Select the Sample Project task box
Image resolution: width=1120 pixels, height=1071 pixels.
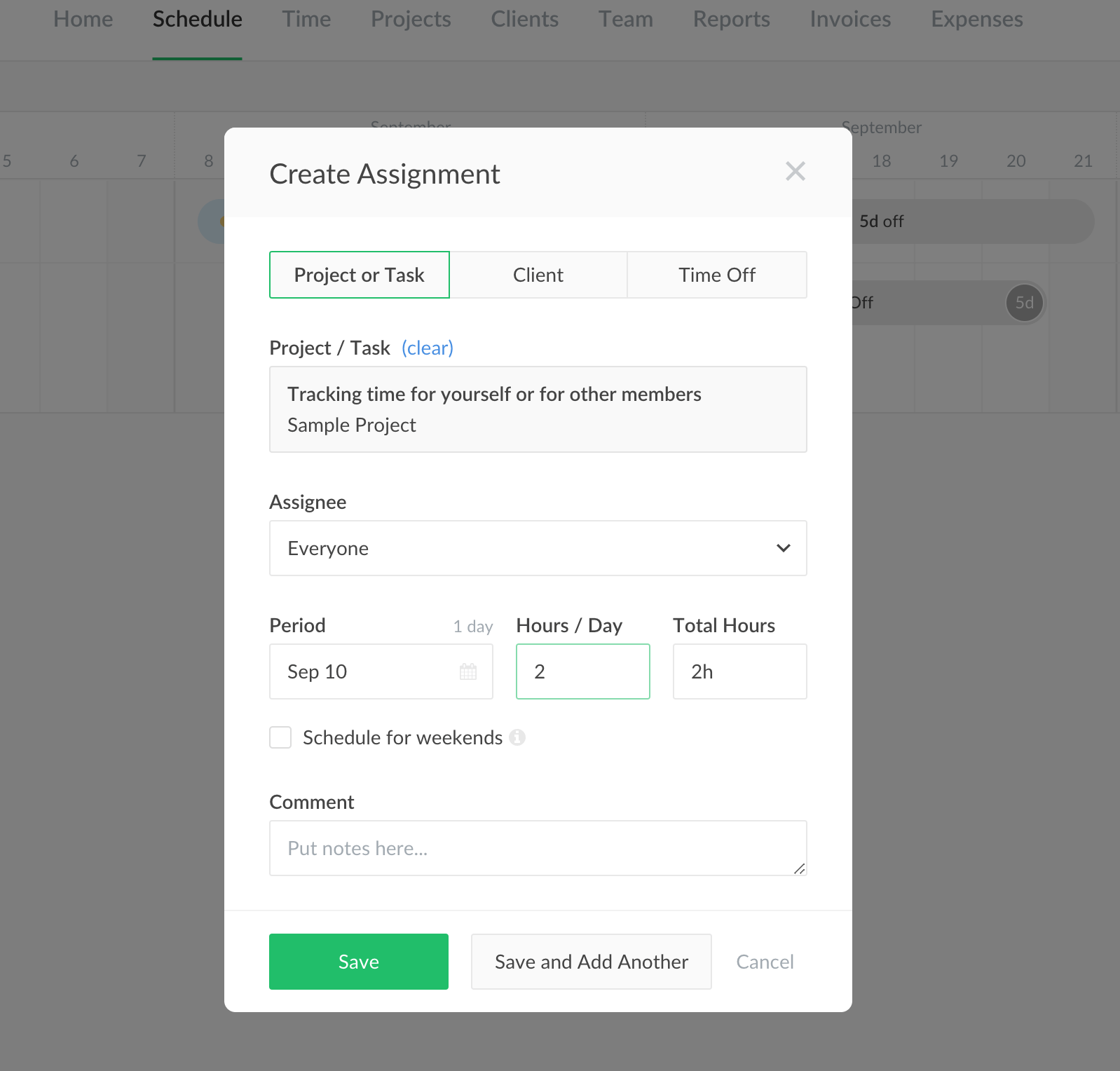click(x=537, y=409)
